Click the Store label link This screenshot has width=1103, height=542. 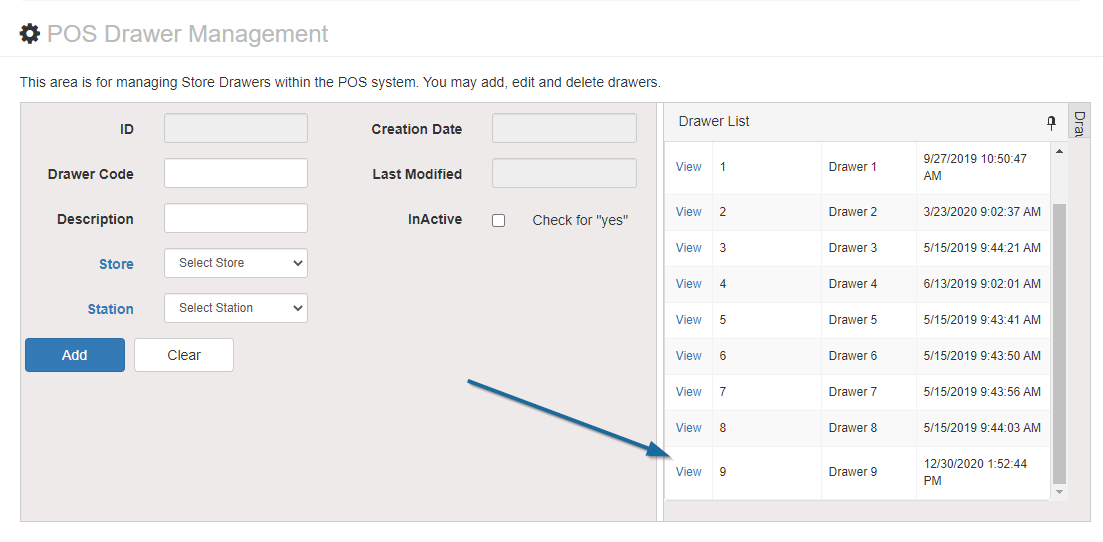[x=116, y=264]
